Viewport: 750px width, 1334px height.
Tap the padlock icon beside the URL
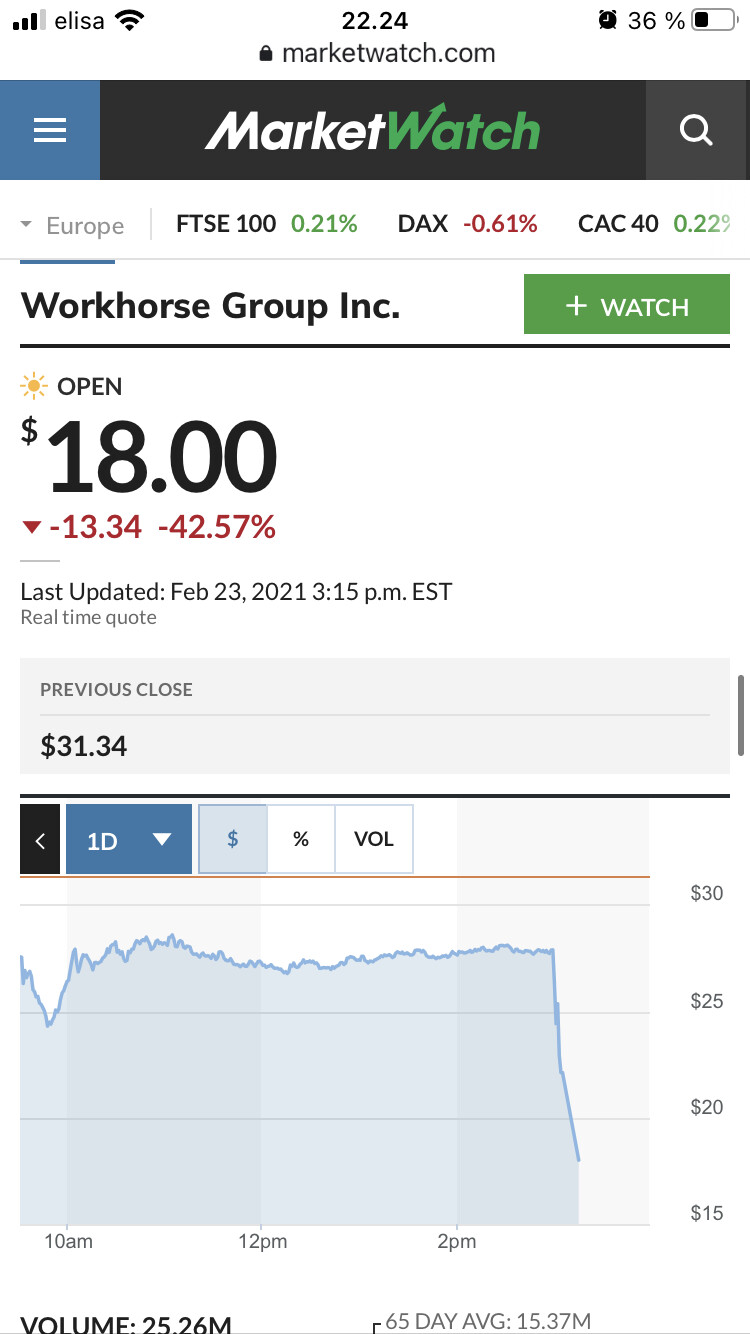(x=266, y=54)
